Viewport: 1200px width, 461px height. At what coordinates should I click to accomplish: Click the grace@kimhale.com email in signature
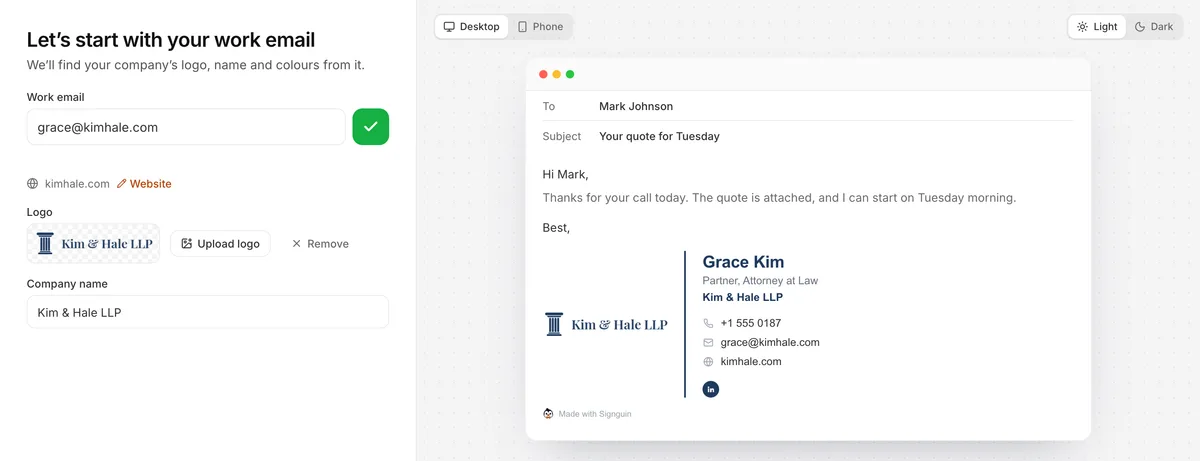(770, 342)
